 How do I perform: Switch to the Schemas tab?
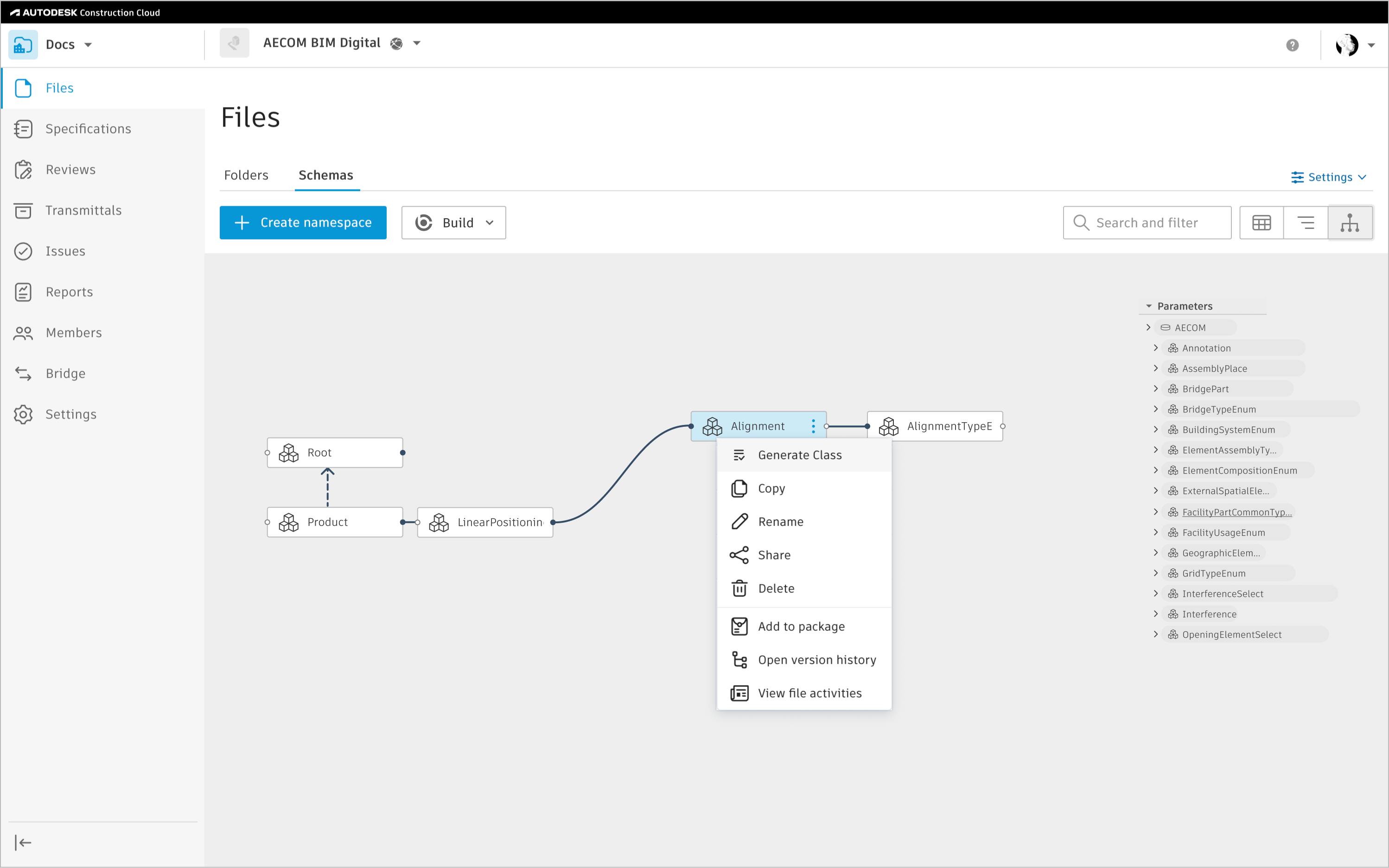tap(325, 175)
